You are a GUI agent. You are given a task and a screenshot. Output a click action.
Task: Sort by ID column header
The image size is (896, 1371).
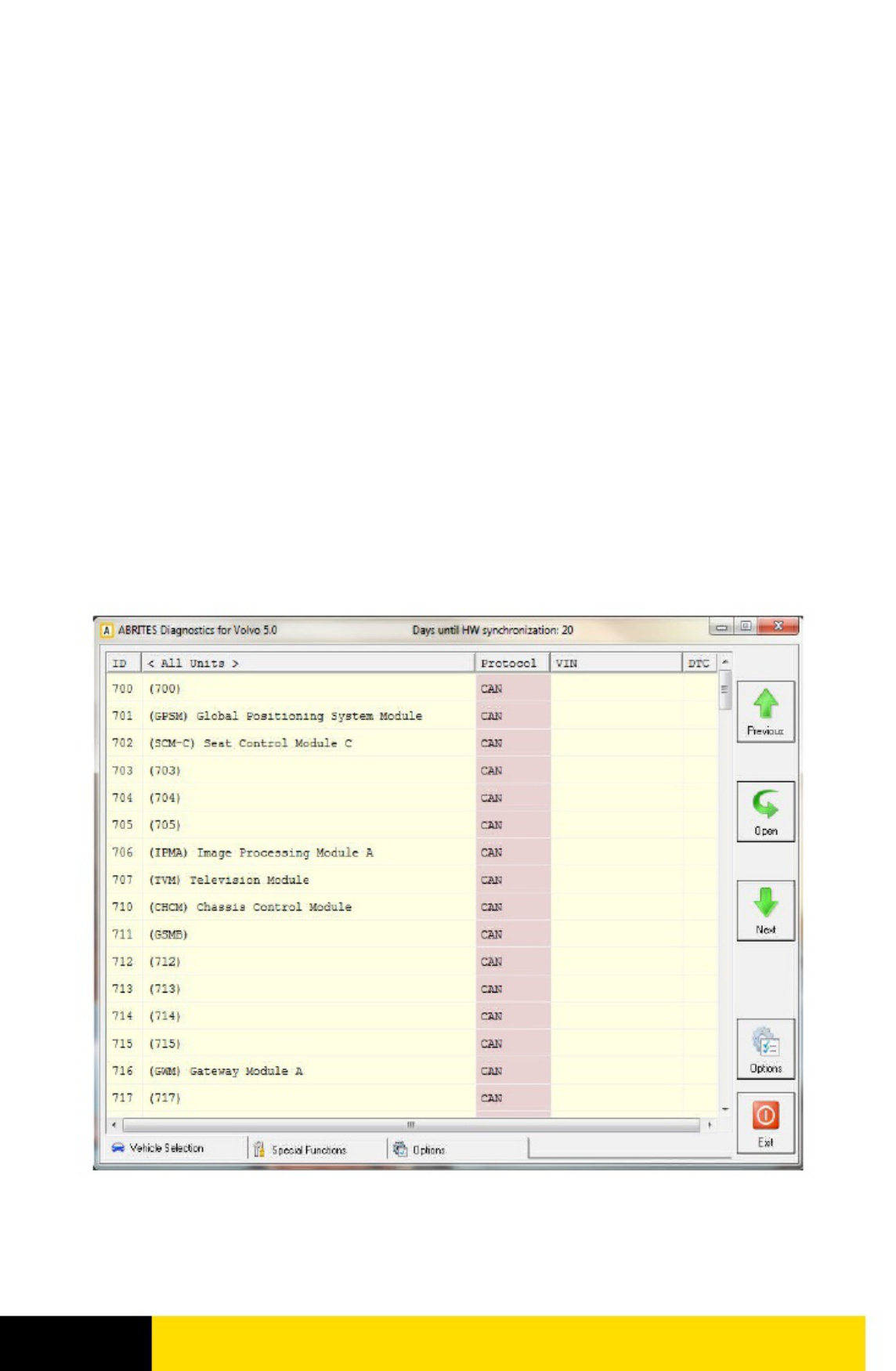point(124,663)
